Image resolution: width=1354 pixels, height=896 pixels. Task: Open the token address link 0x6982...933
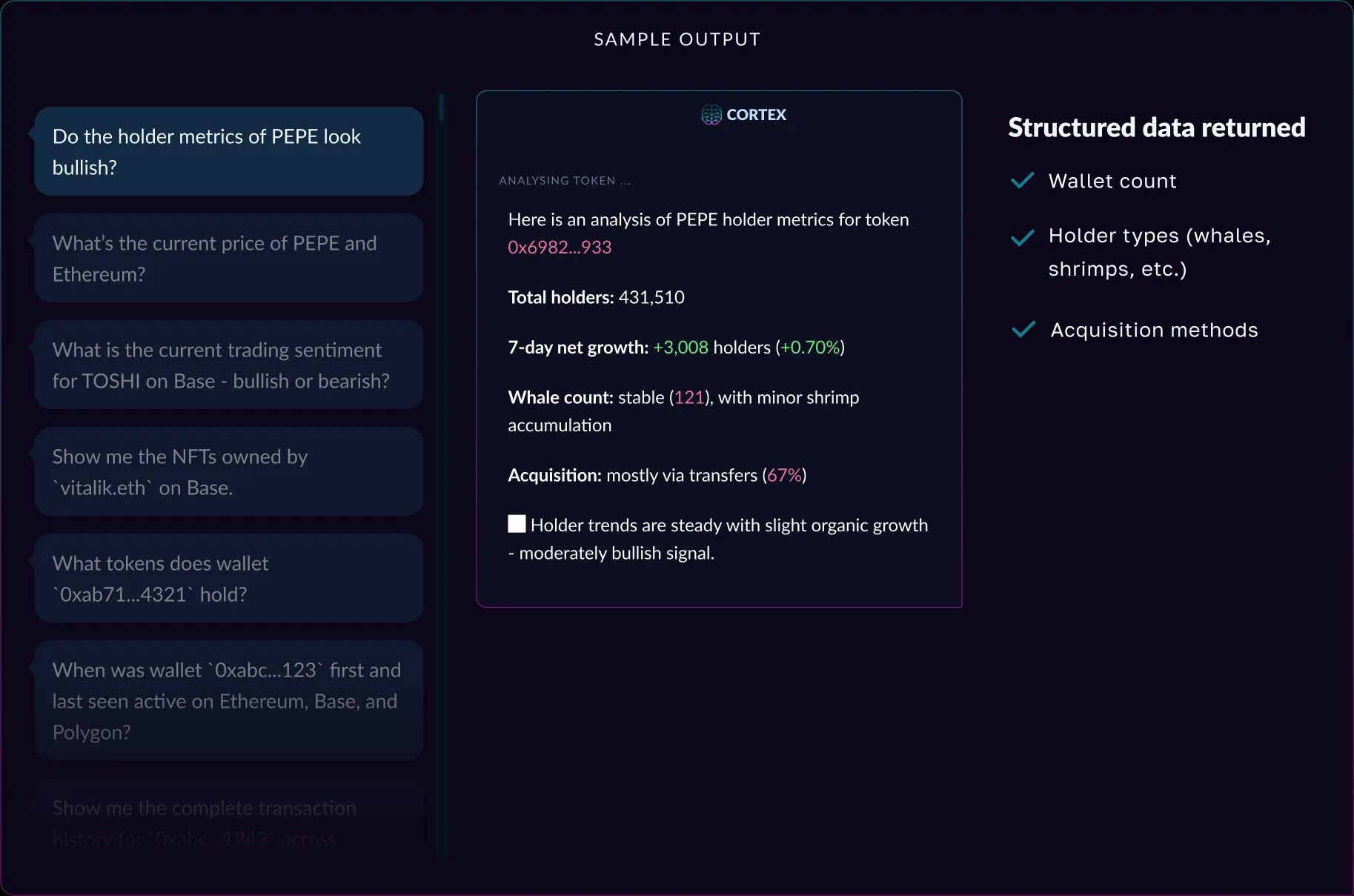click(560, 247)
